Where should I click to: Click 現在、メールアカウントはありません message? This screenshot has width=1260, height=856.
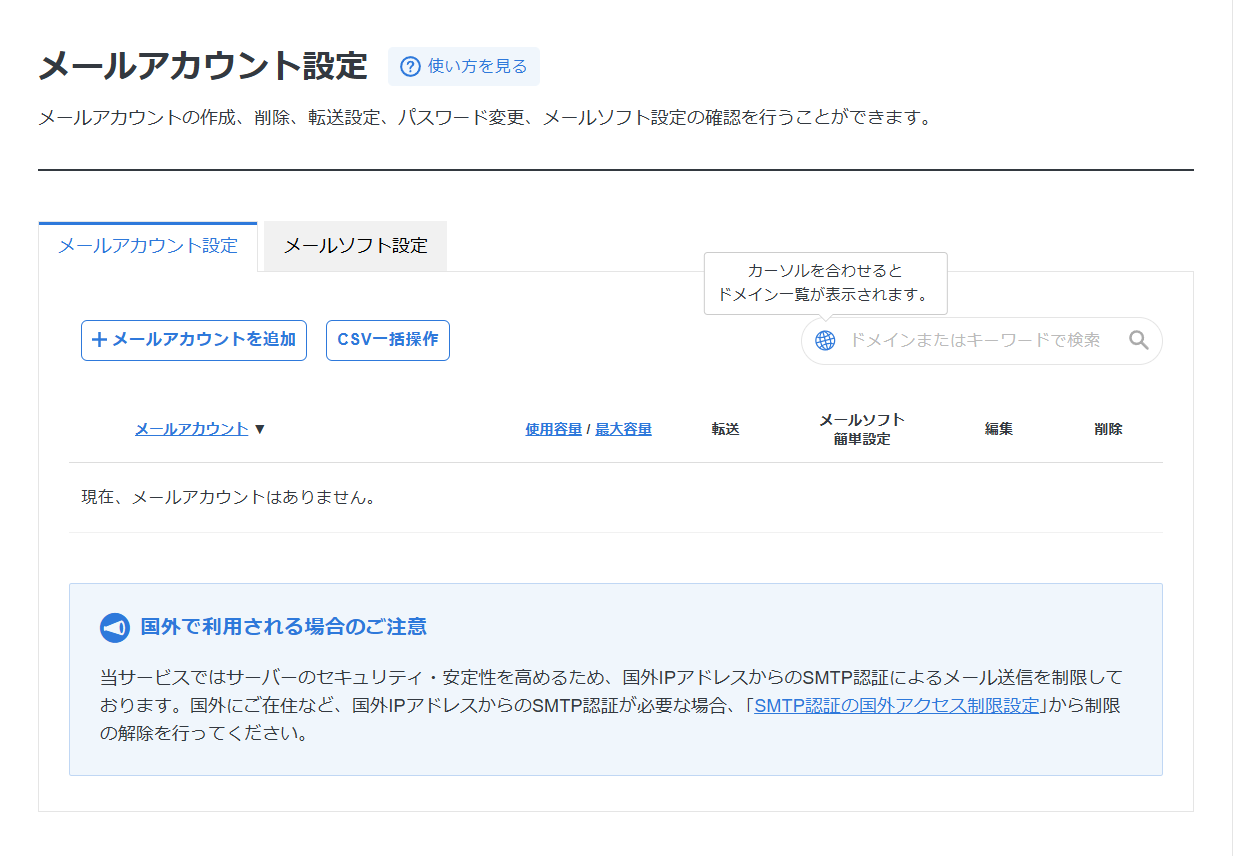coord(229,497)
